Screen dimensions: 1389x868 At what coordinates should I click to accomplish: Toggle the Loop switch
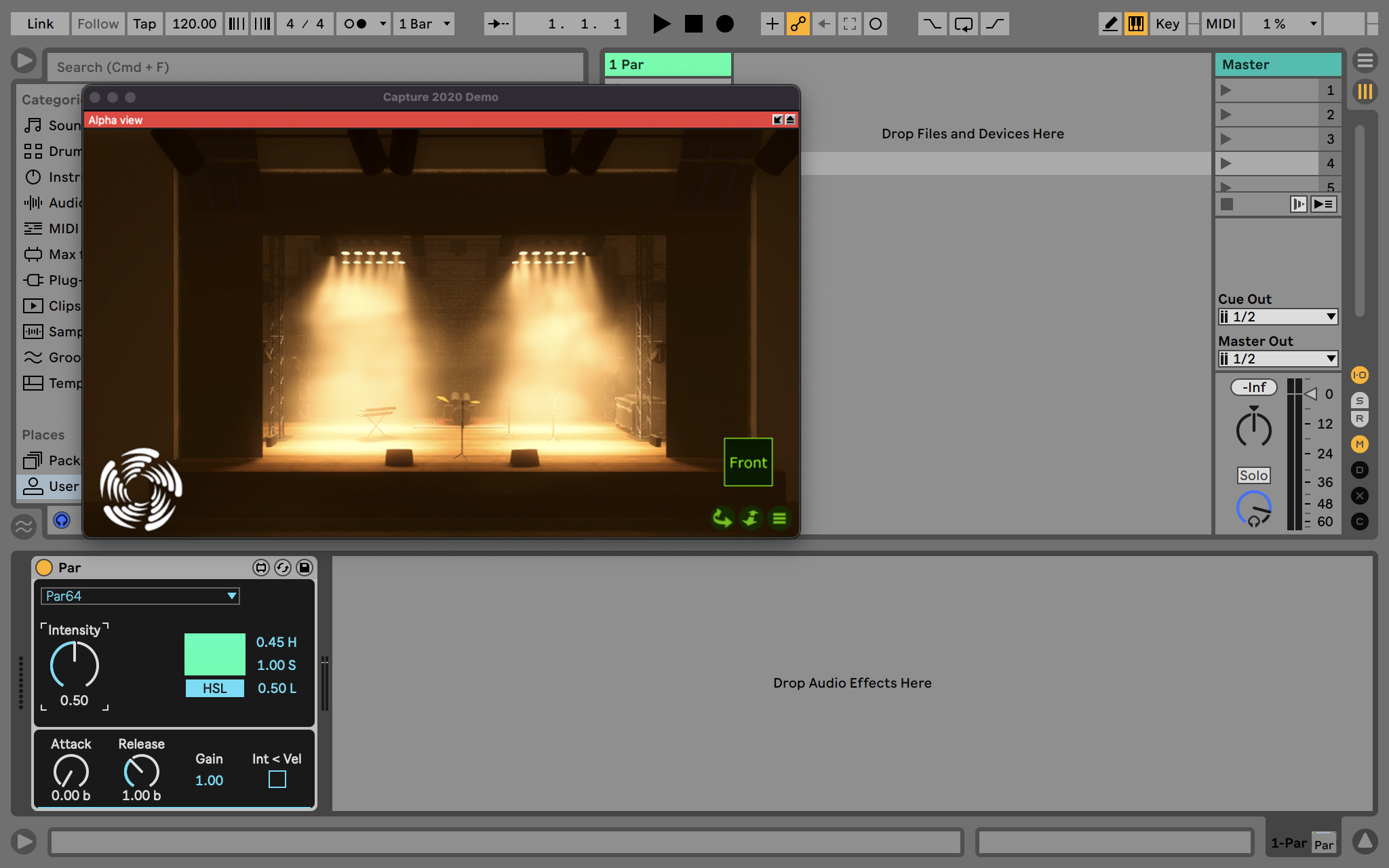click(963, 24)
